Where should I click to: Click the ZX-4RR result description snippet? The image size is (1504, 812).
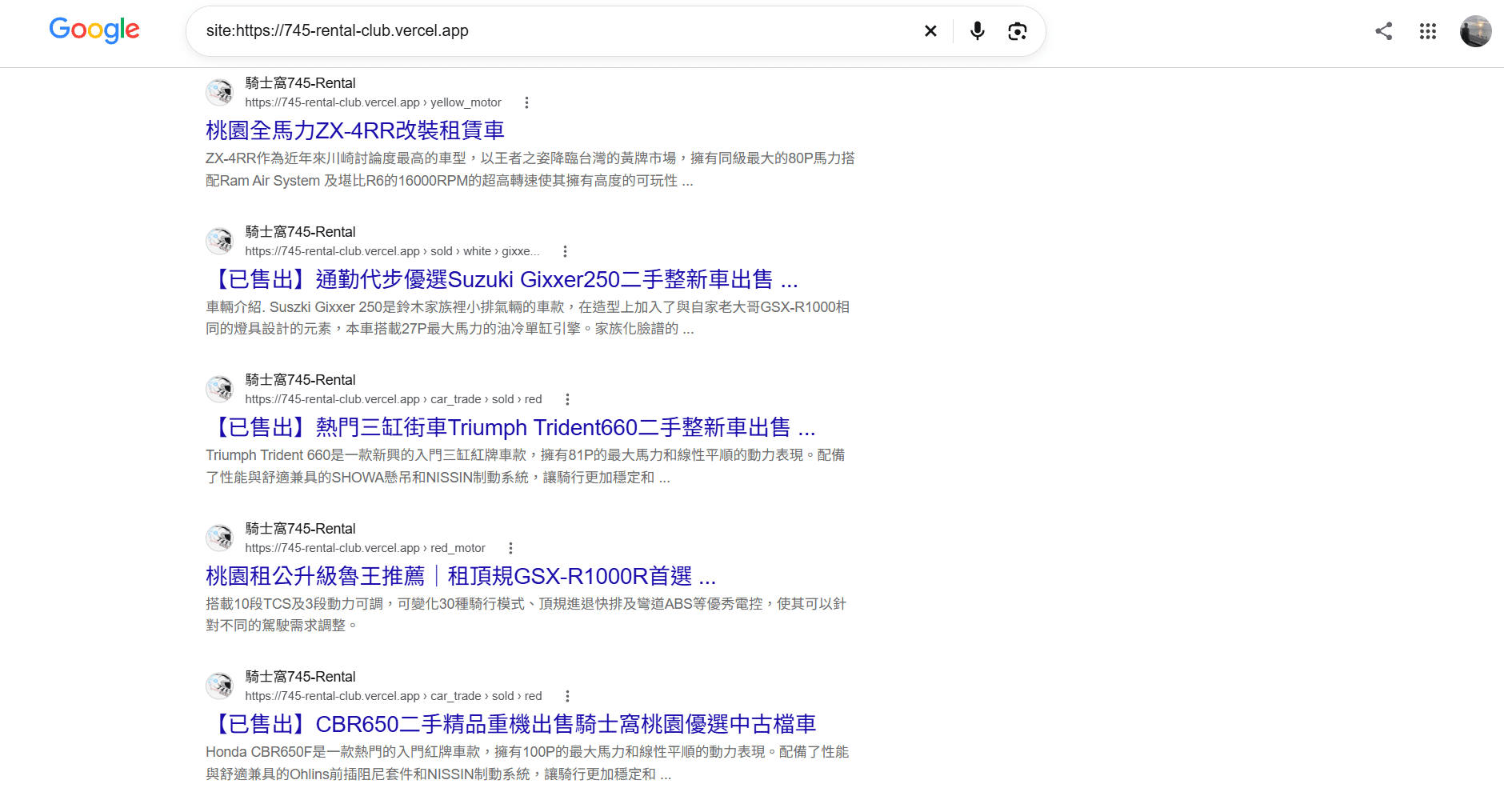pos(530,170)
